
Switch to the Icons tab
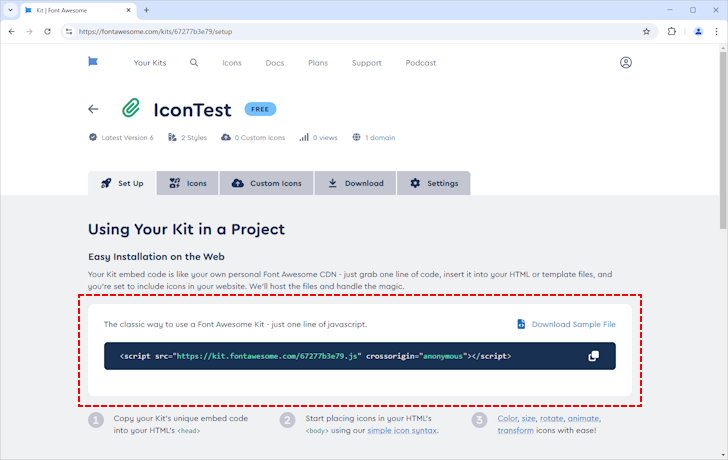pyautogui.click(x=188, y=183)
